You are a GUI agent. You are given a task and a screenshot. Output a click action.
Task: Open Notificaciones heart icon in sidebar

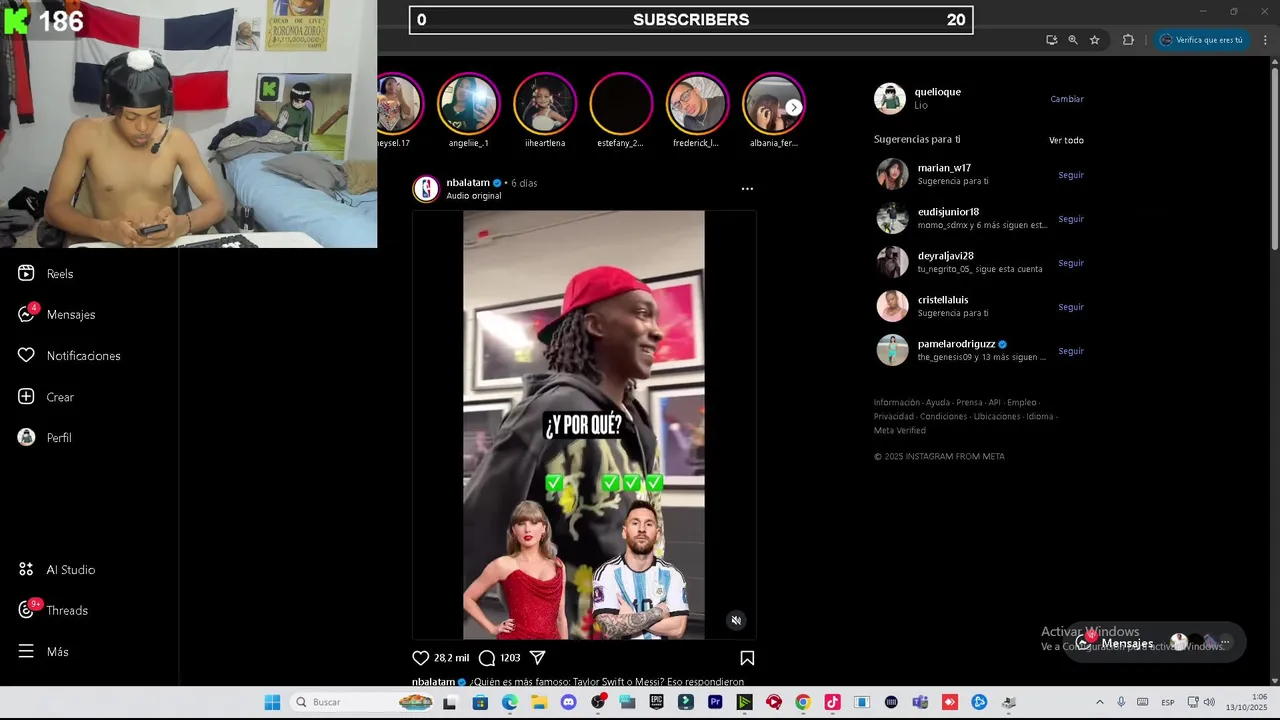(x=26, y=355)
